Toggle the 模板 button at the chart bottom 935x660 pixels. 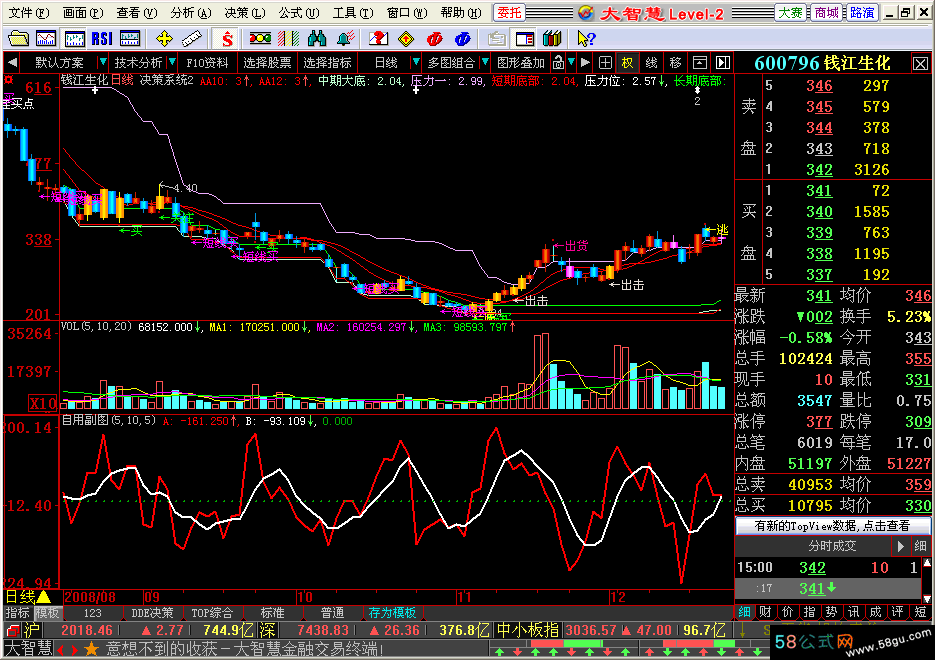pos(47,613)
